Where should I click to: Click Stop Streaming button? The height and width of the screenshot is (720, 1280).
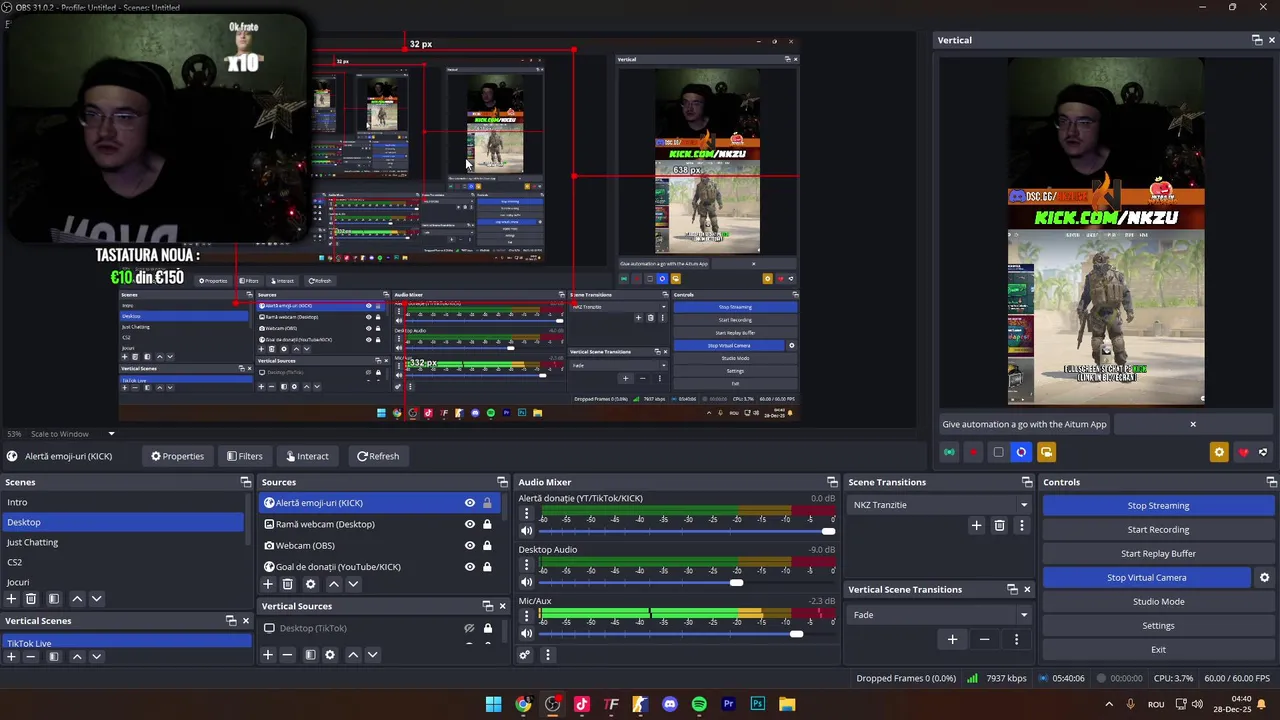pyautogui.click(x=1158, y=505)
